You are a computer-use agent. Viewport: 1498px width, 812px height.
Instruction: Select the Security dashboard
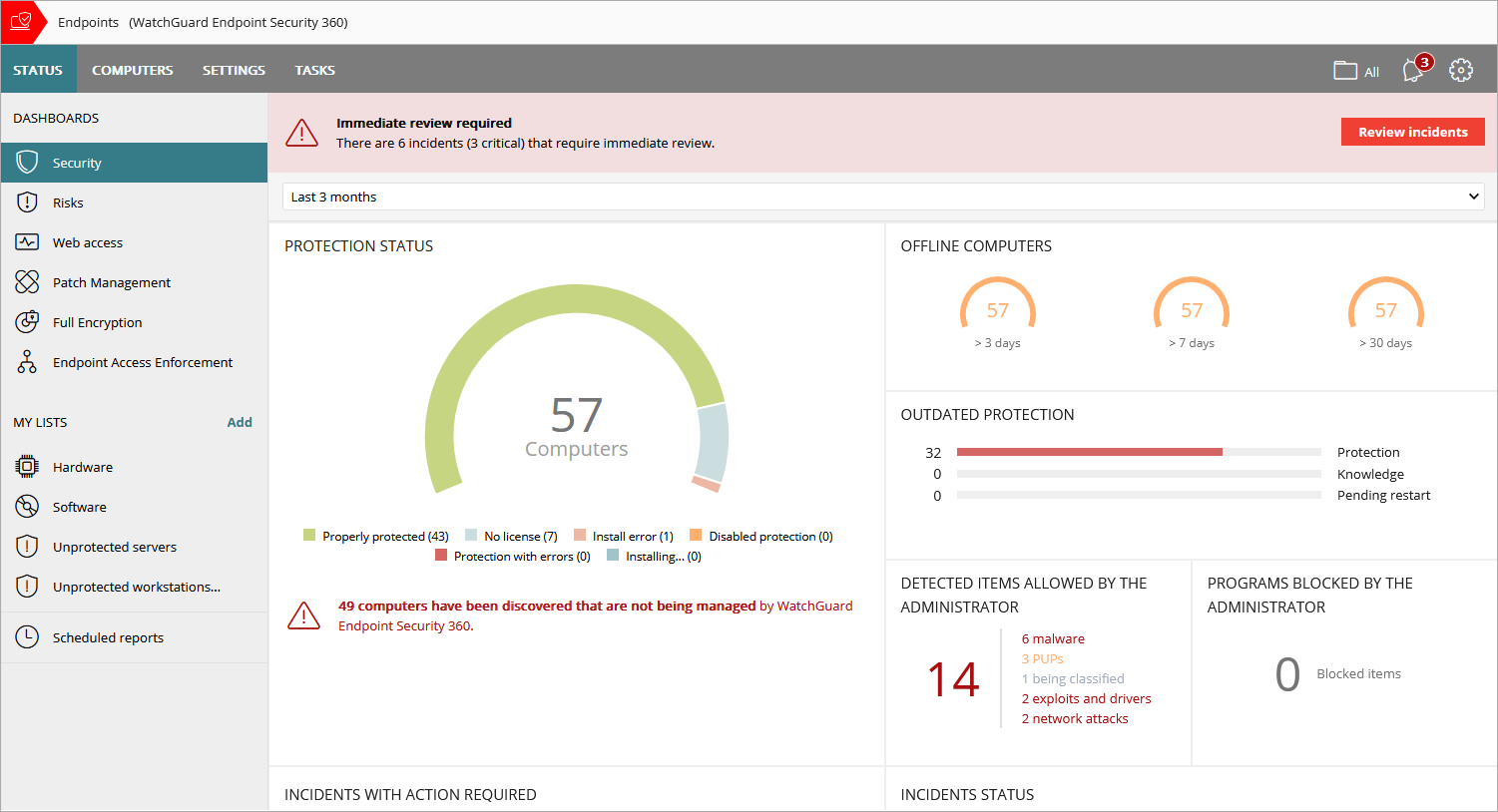pos(134,163)
